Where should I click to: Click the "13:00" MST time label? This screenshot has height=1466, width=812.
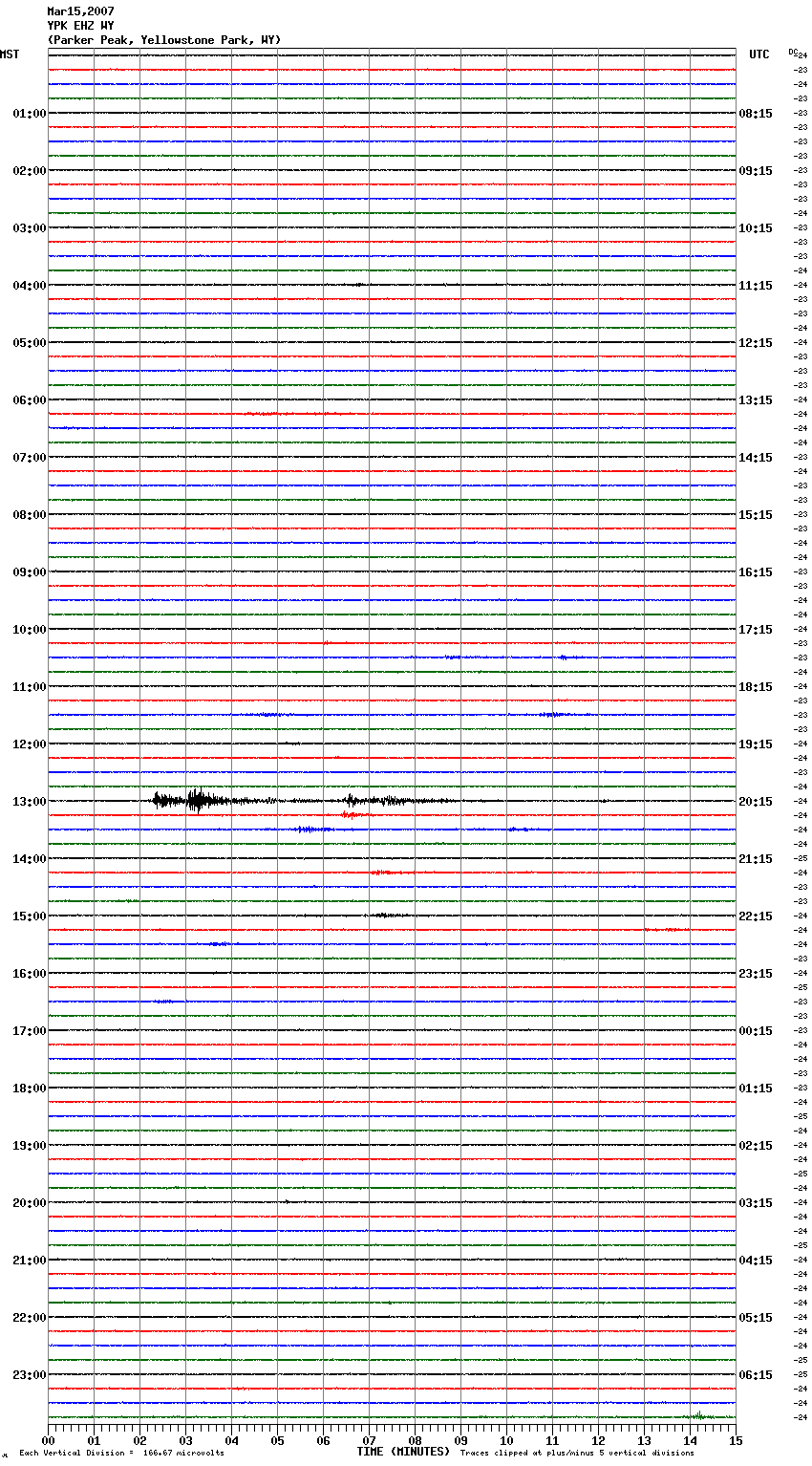tap(30, 802)
